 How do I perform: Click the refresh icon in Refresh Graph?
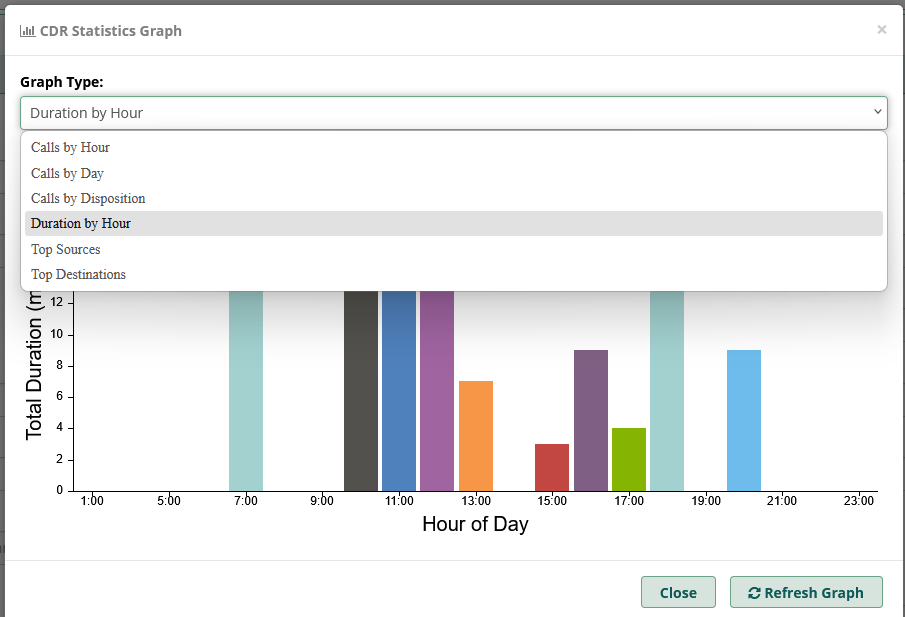[x=754, y=592]
